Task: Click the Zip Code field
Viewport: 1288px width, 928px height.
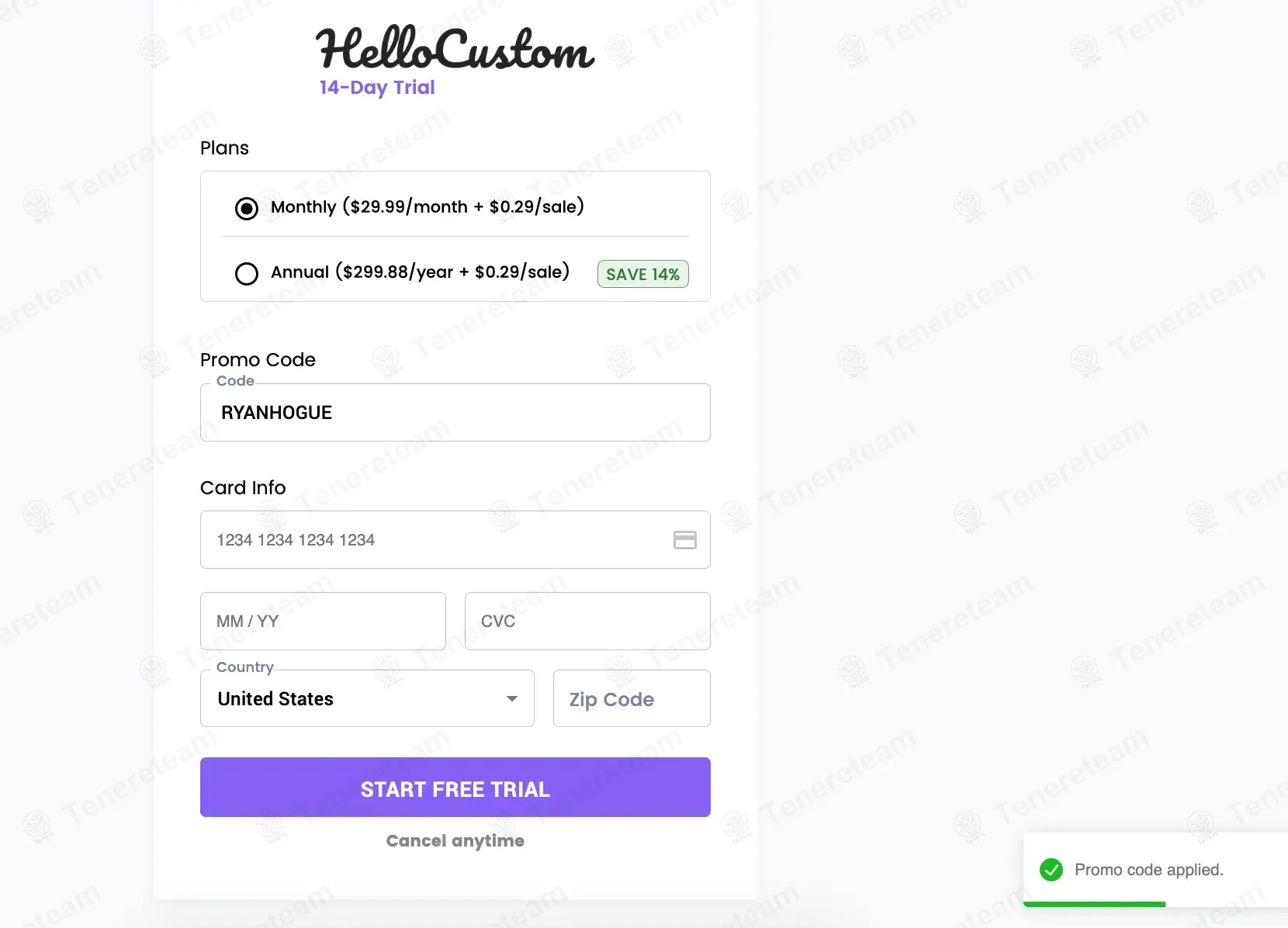Action: click(x=632, y=699)
